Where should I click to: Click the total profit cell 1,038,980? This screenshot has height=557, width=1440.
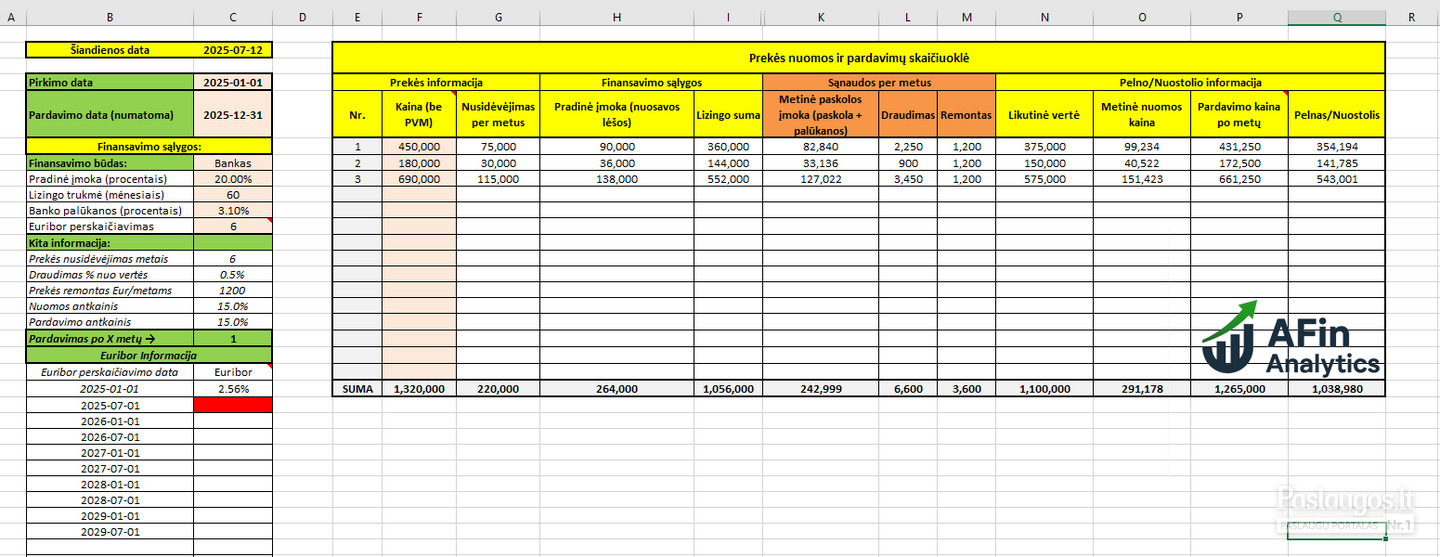tap(1336, 388)
